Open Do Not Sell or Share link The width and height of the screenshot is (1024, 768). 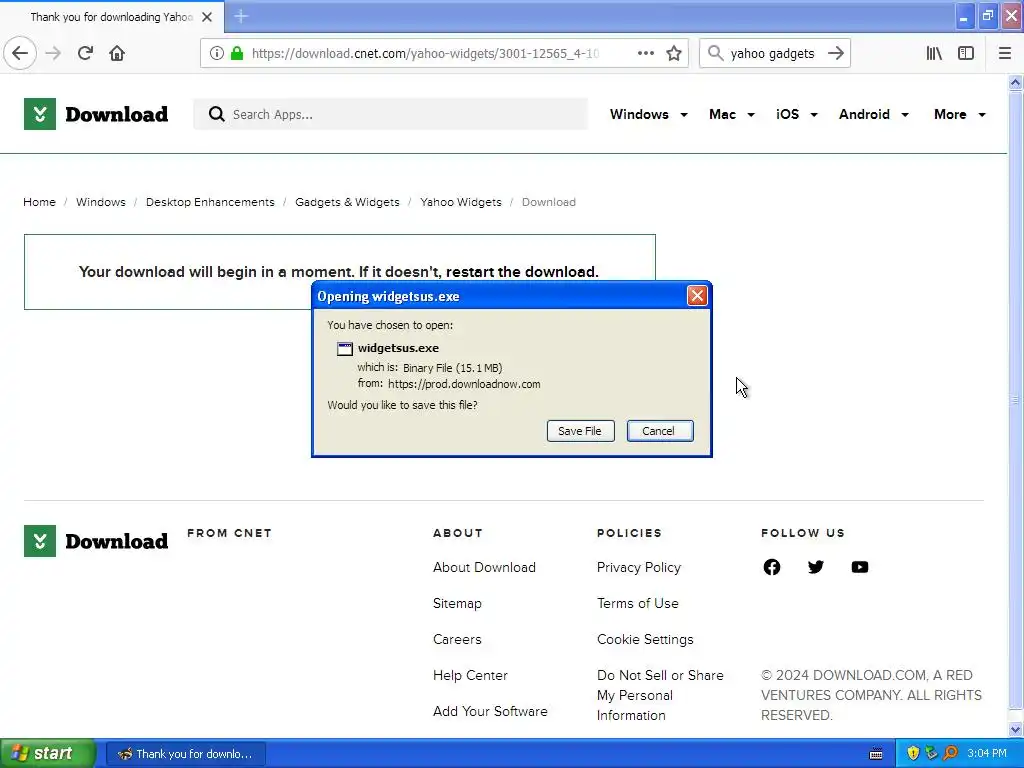click(x=660, y=695)
